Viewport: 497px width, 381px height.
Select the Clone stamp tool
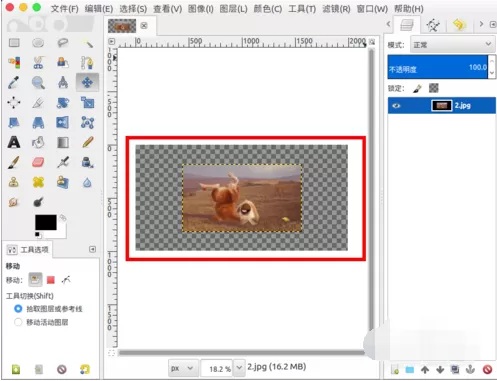[14, 182]
